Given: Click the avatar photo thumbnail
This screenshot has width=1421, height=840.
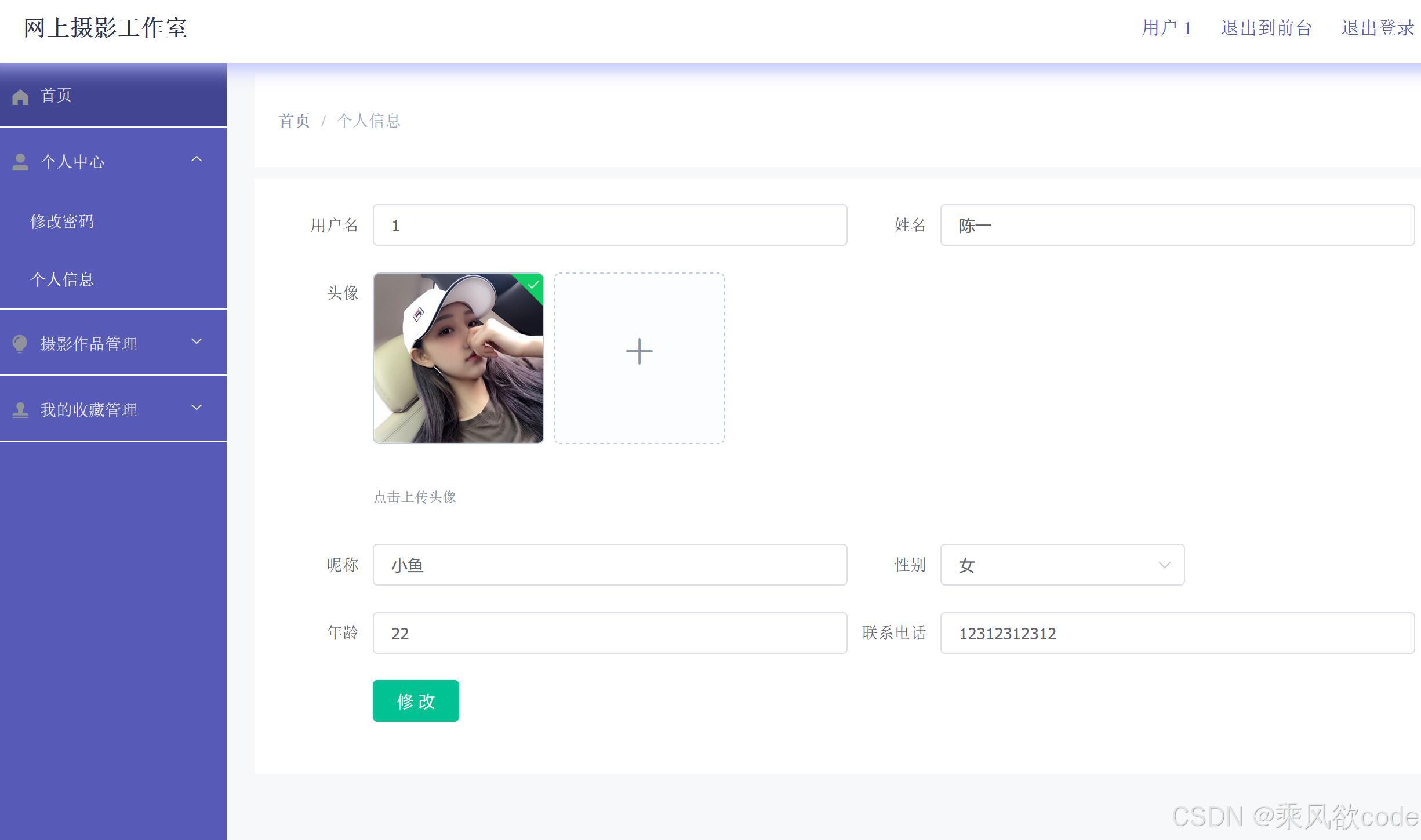Looking at the screenshot, I should tap(458, 358).
